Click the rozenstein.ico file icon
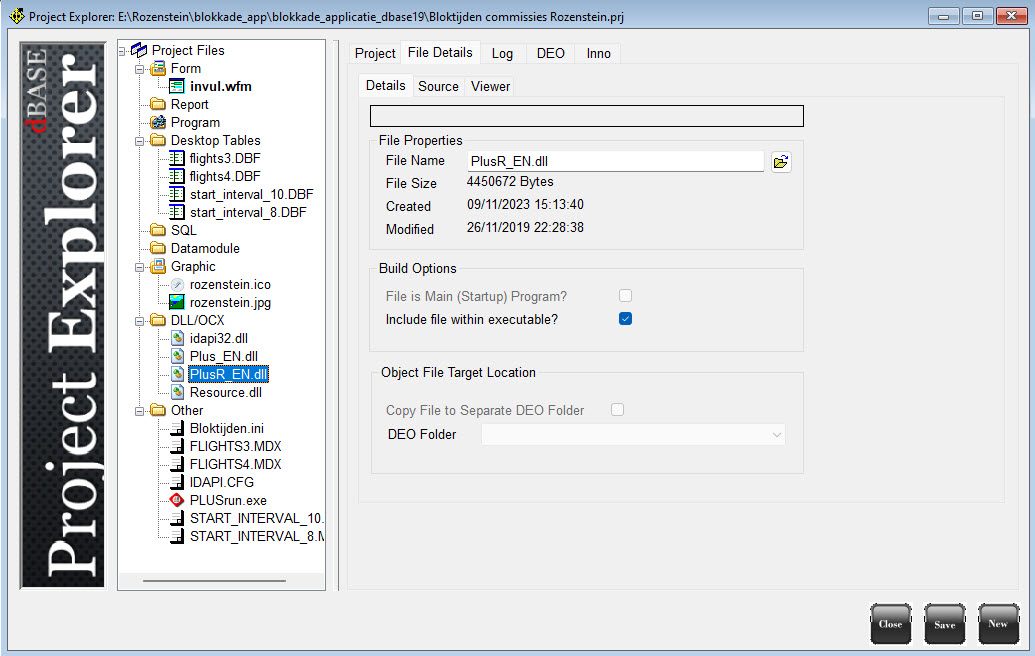Viewport: 1035px width, 656px height. [177, 285]
